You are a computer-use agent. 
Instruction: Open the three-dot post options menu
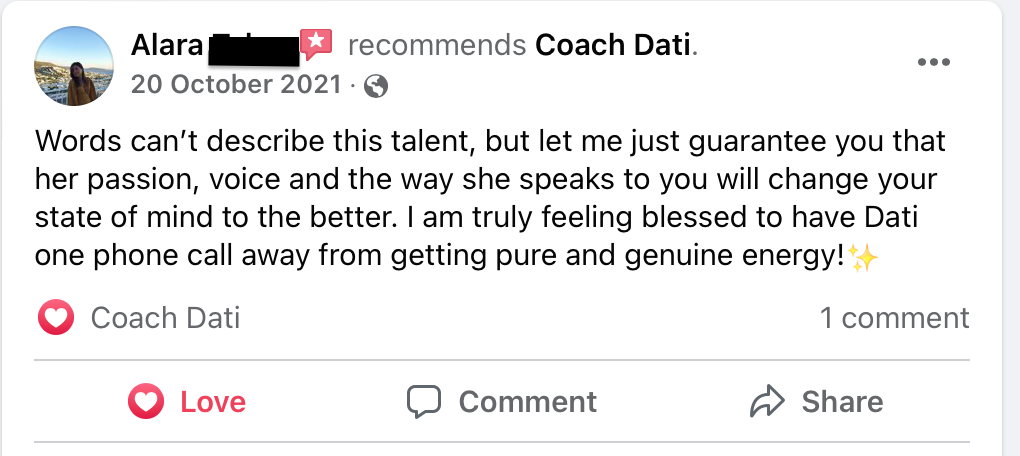tap(933, 62)
